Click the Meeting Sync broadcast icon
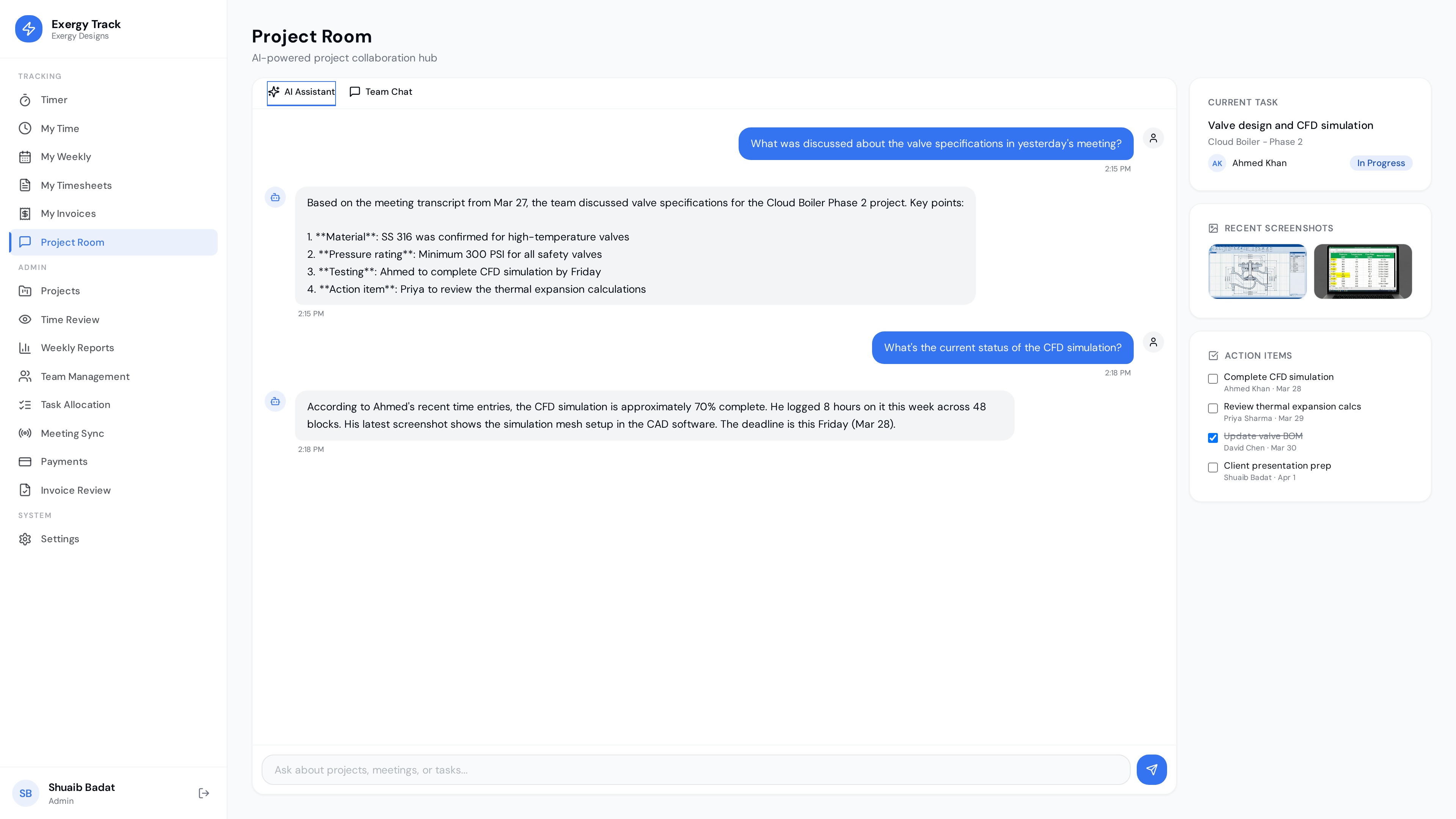Viewport: 1456px width, 819px height. click(25, 433)
